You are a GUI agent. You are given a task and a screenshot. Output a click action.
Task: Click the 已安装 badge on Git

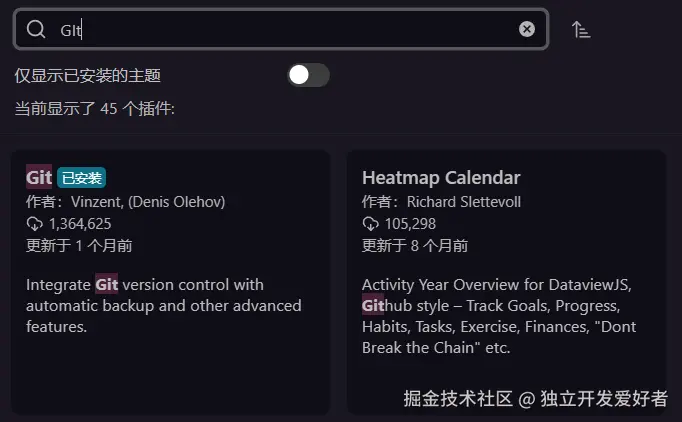[x=81, y=178]
